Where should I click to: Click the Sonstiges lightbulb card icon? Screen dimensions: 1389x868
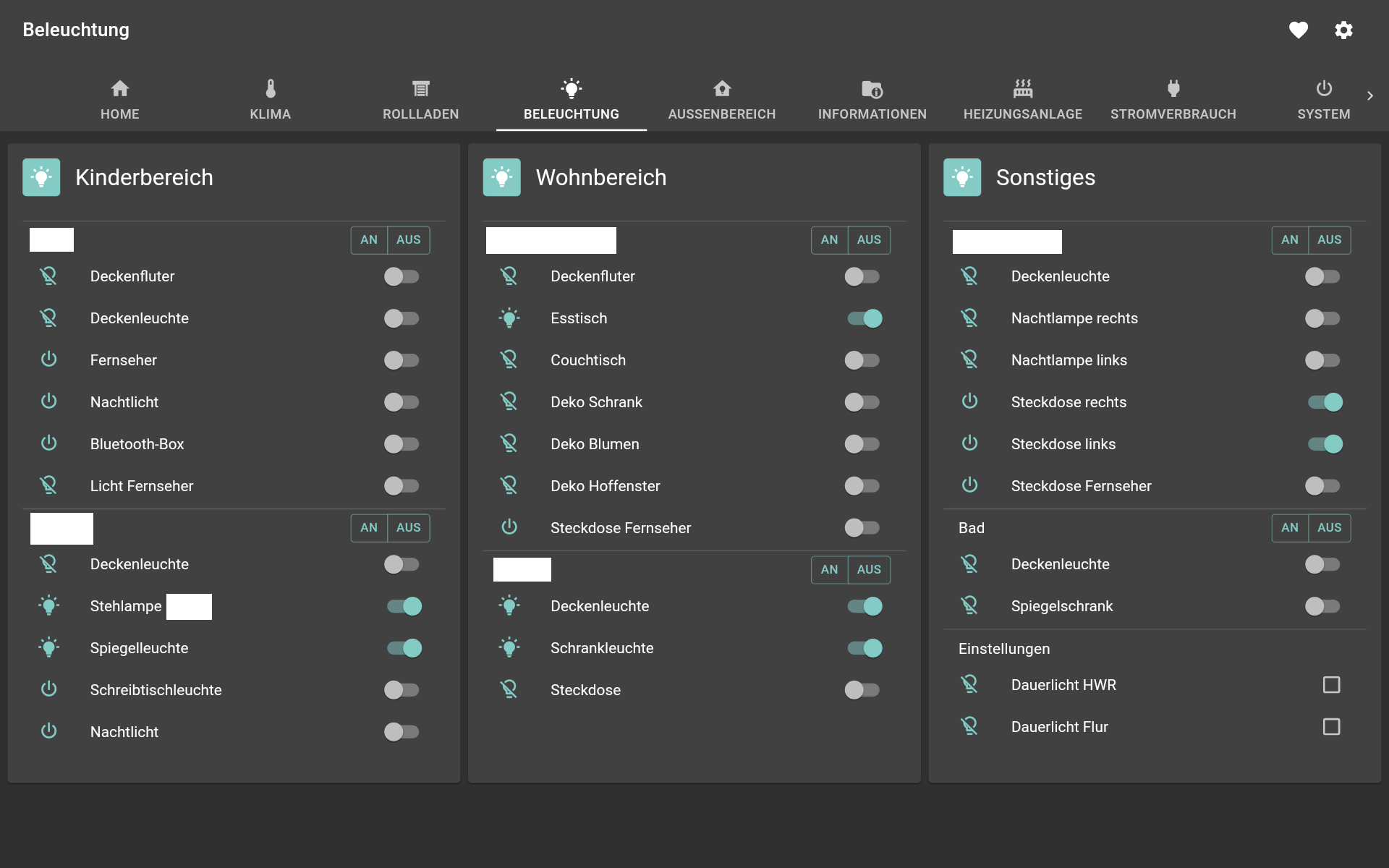click(x=962, y=177)
